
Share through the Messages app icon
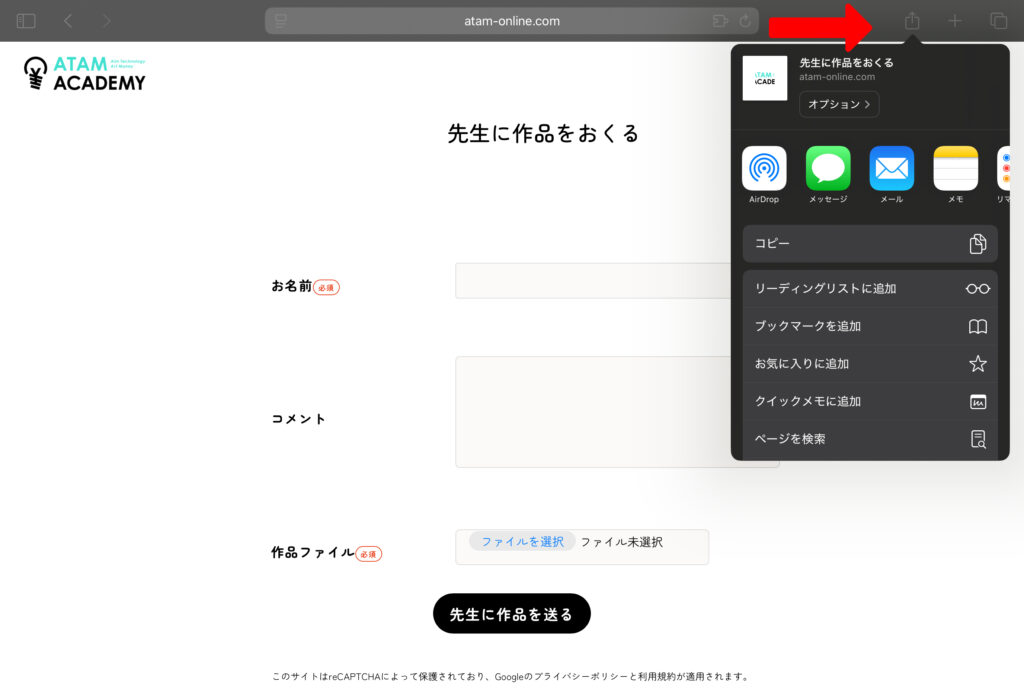[x=828, y=168]
